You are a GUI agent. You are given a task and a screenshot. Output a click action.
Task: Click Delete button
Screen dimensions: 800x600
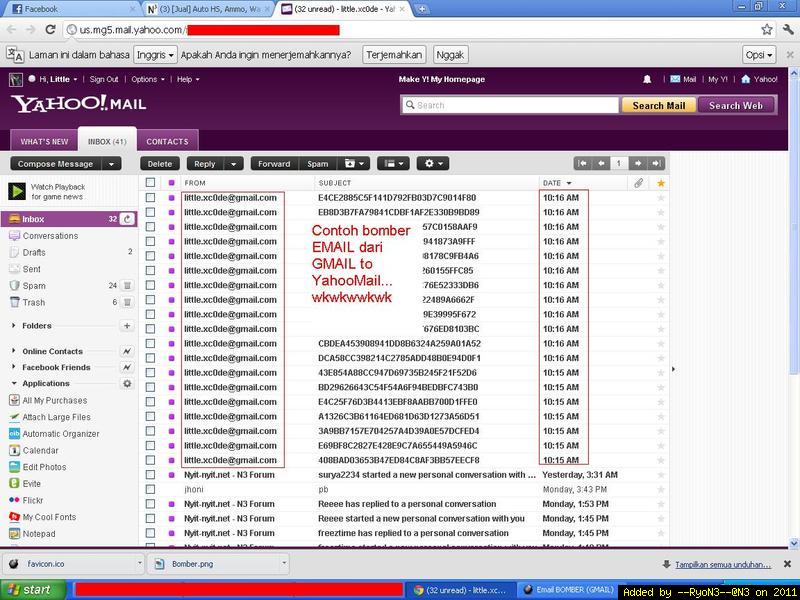[x=160, y=164]
